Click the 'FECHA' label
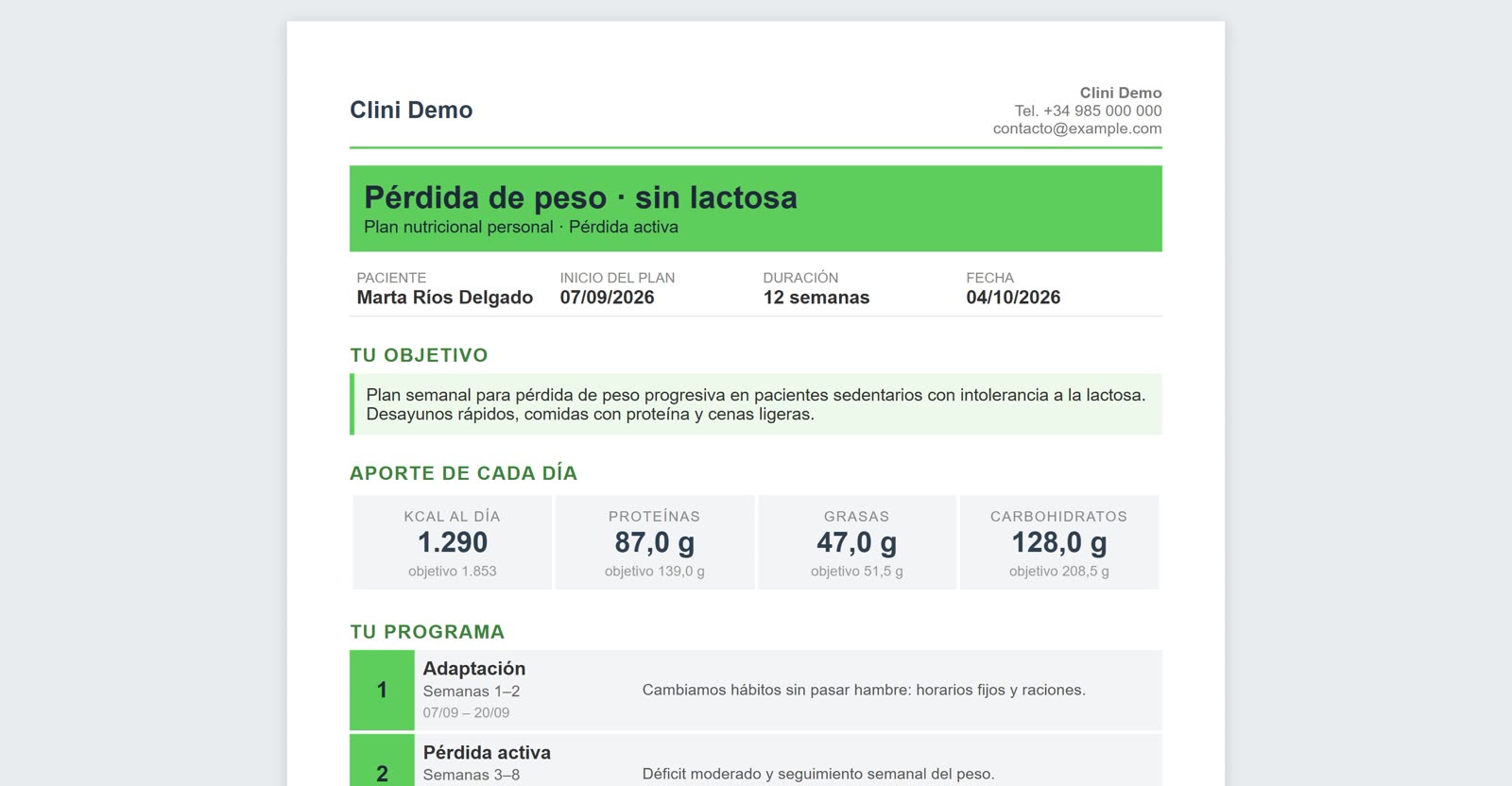The image size is (1512, 786). click(989, 278)
